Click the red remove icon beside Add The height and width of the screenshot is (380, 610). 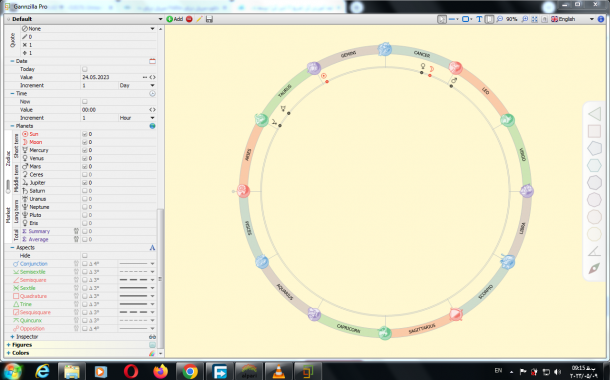pos(189,19)
